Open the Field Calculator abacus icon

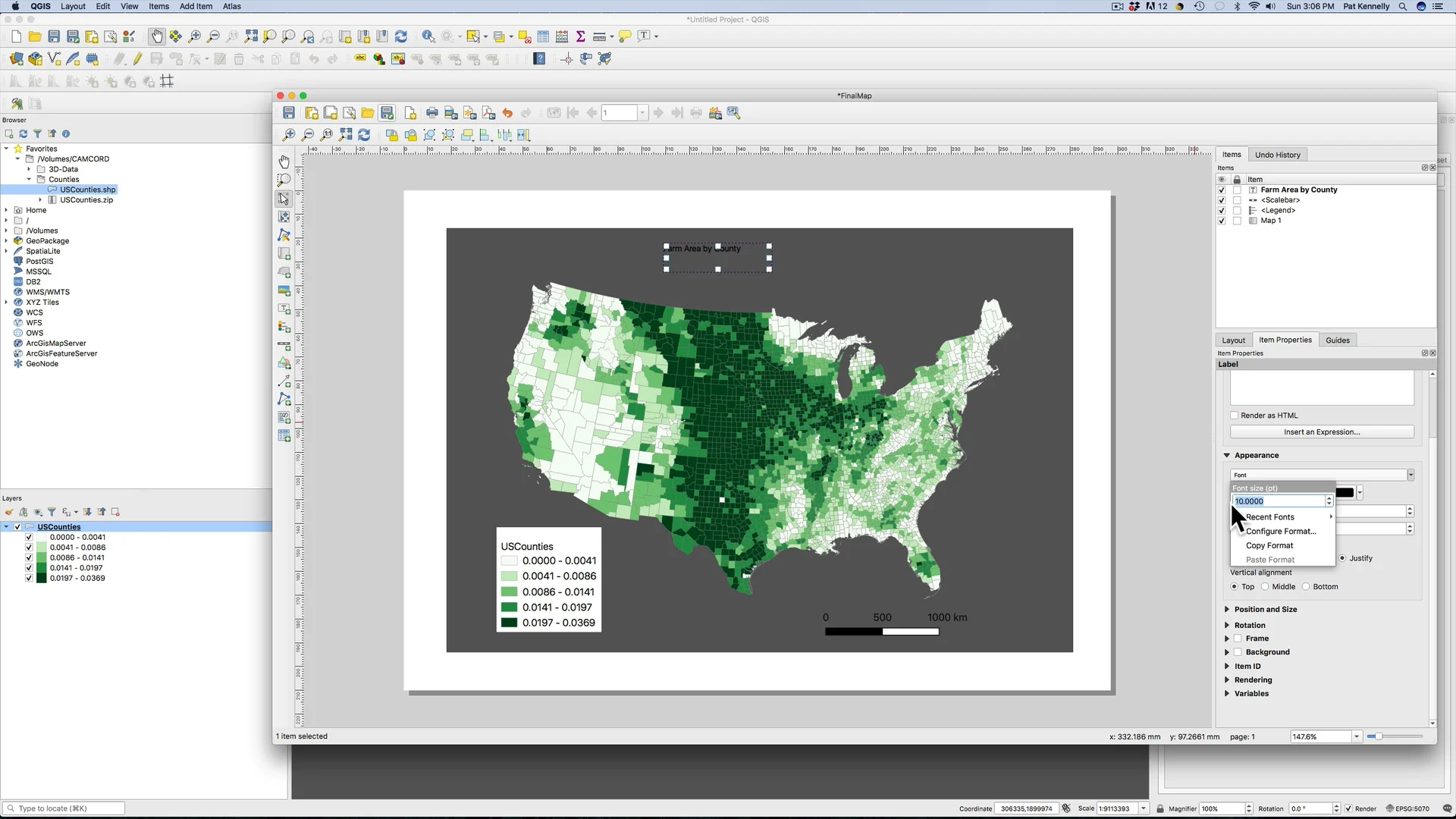pos(562,36)
